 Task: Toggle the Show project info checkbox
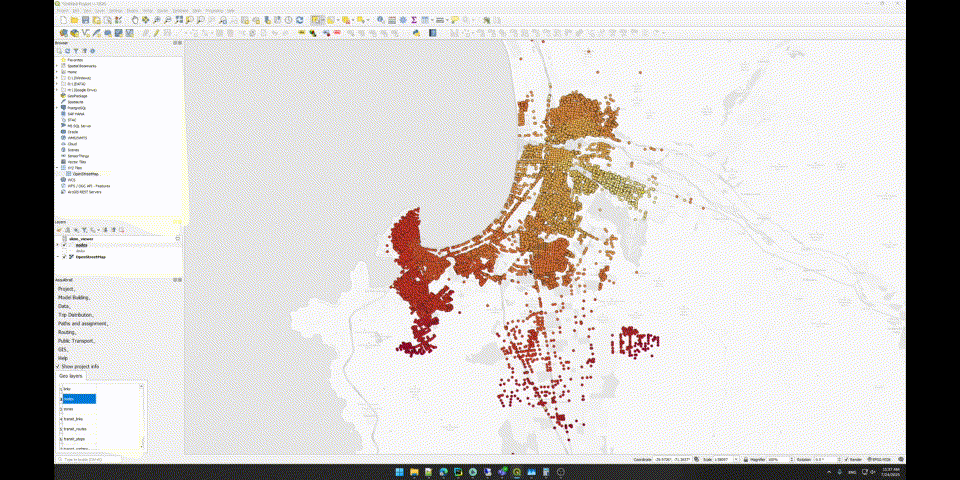coord(58,366)
